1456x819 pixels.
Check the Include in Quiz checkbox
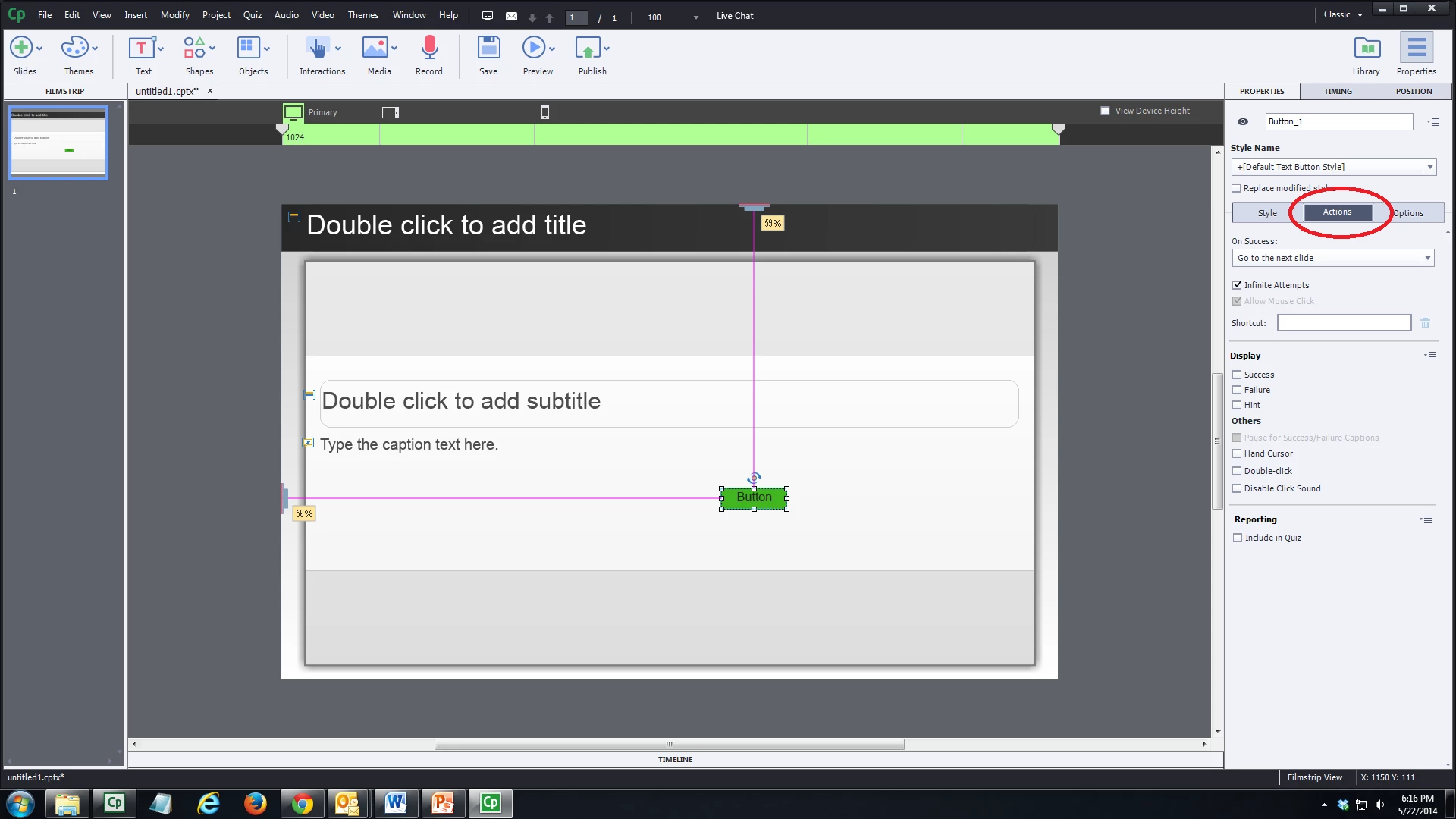(x=1238, y=538)
